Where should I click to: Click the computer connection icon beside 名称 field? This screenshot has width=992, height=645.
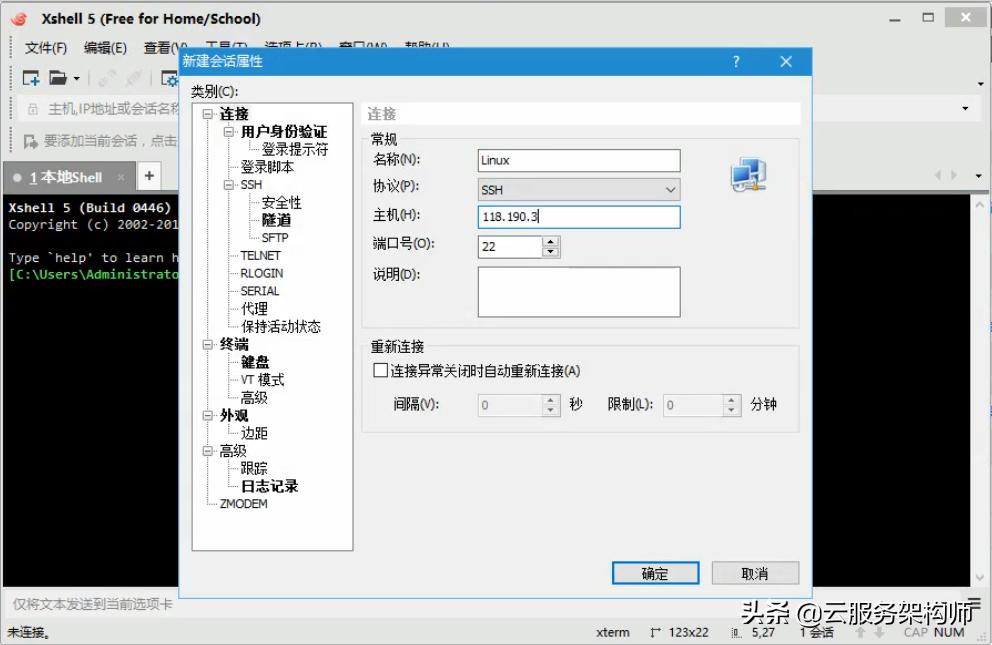[748, 173]
